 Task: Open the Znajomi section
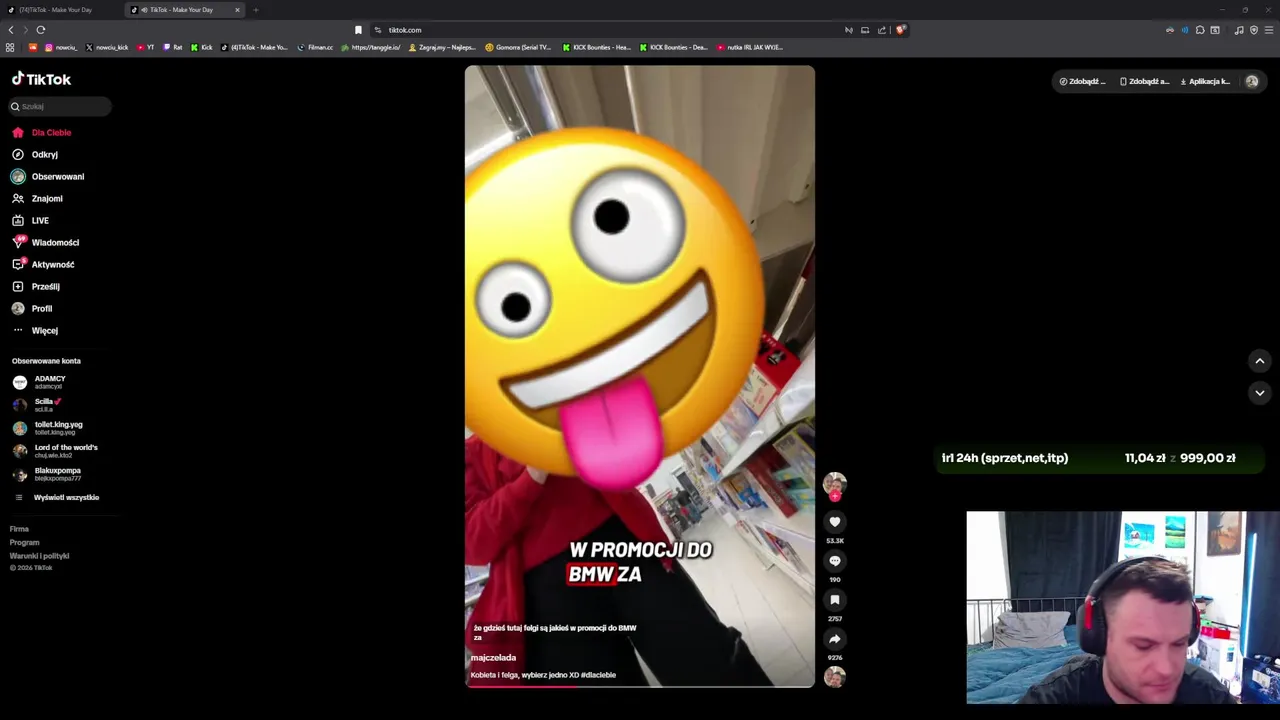coord(37,198)
